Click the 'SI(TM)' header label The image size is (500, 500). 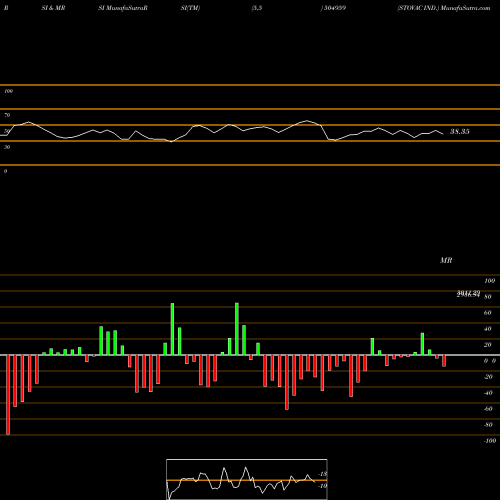190,8
